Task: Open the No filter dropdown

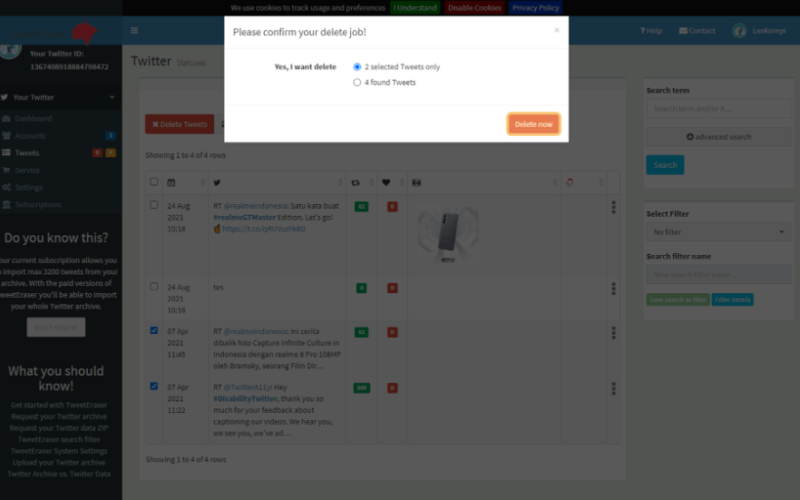Action: [x=718, y=232]
